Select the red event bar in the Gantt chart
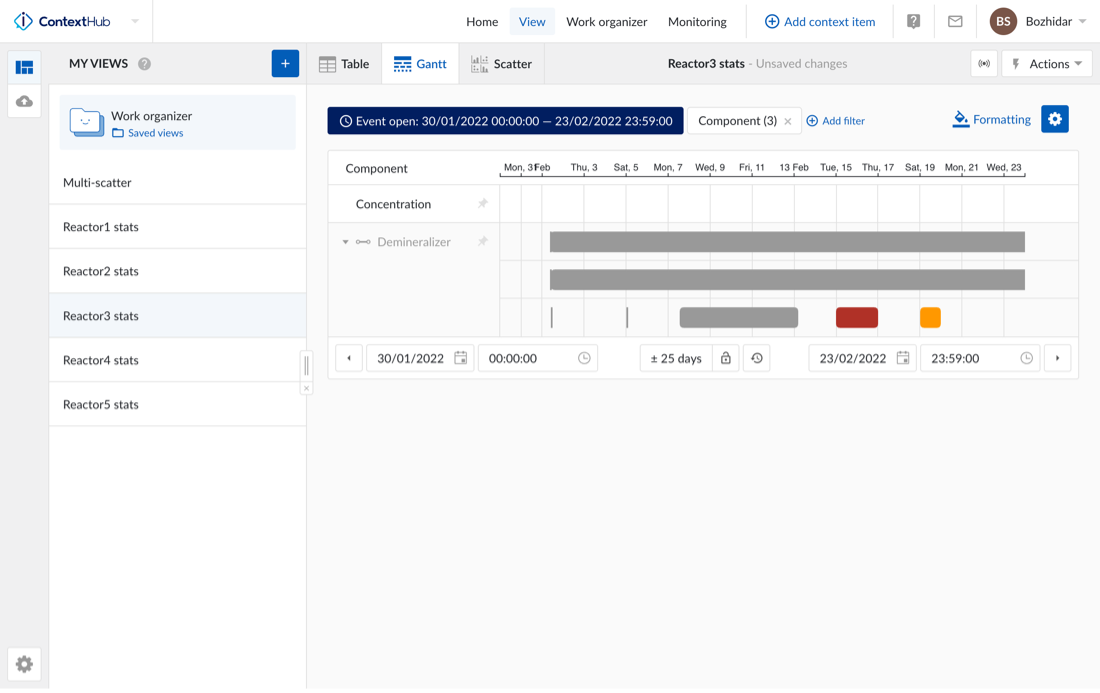 857,318
